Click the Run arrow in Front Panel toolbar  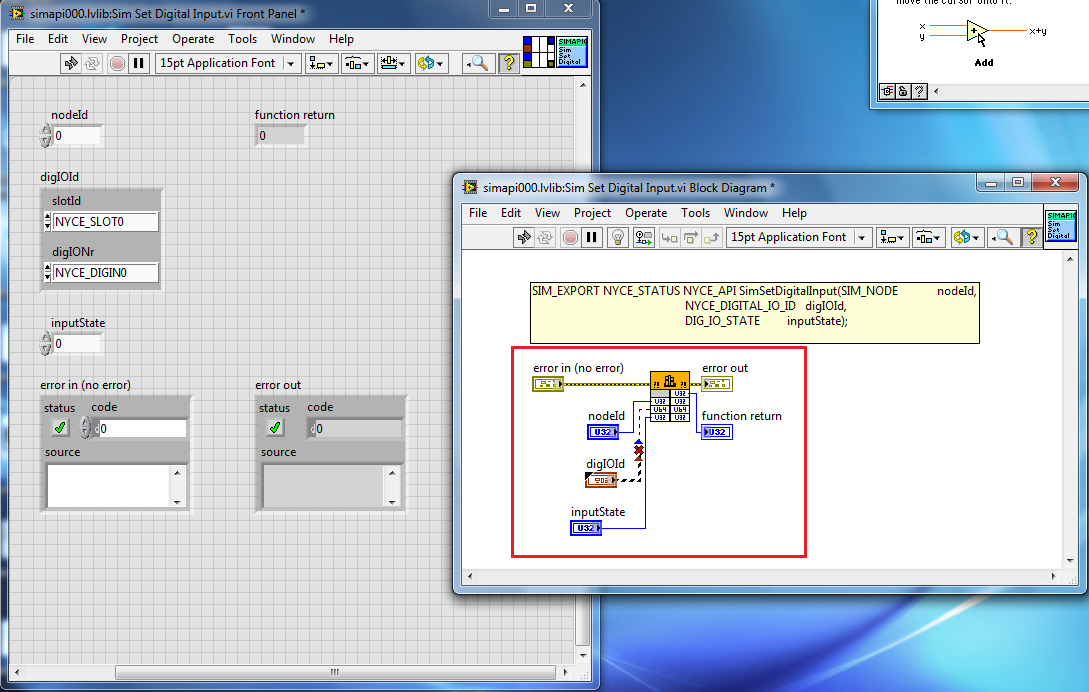71,63
